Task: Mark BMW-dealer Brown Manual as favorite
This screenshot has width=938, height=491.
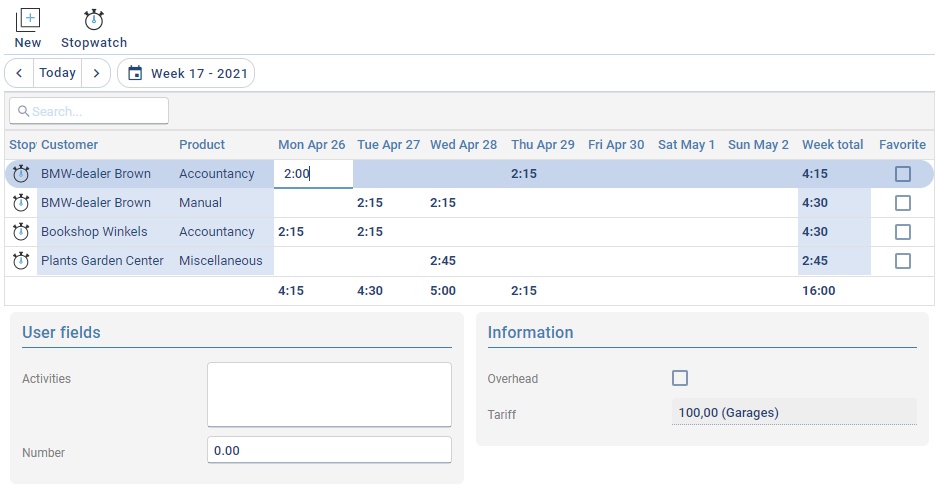Action: (903, 203)
